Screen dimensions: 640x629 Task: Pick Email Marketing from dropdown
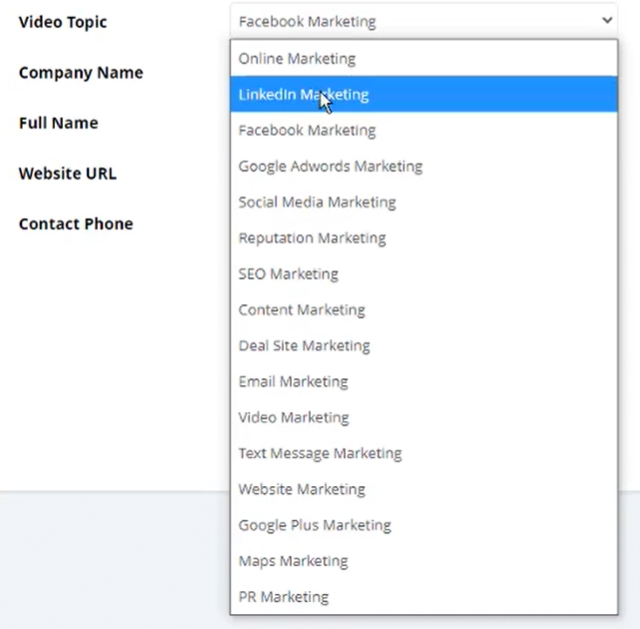[x=293, y=382]
